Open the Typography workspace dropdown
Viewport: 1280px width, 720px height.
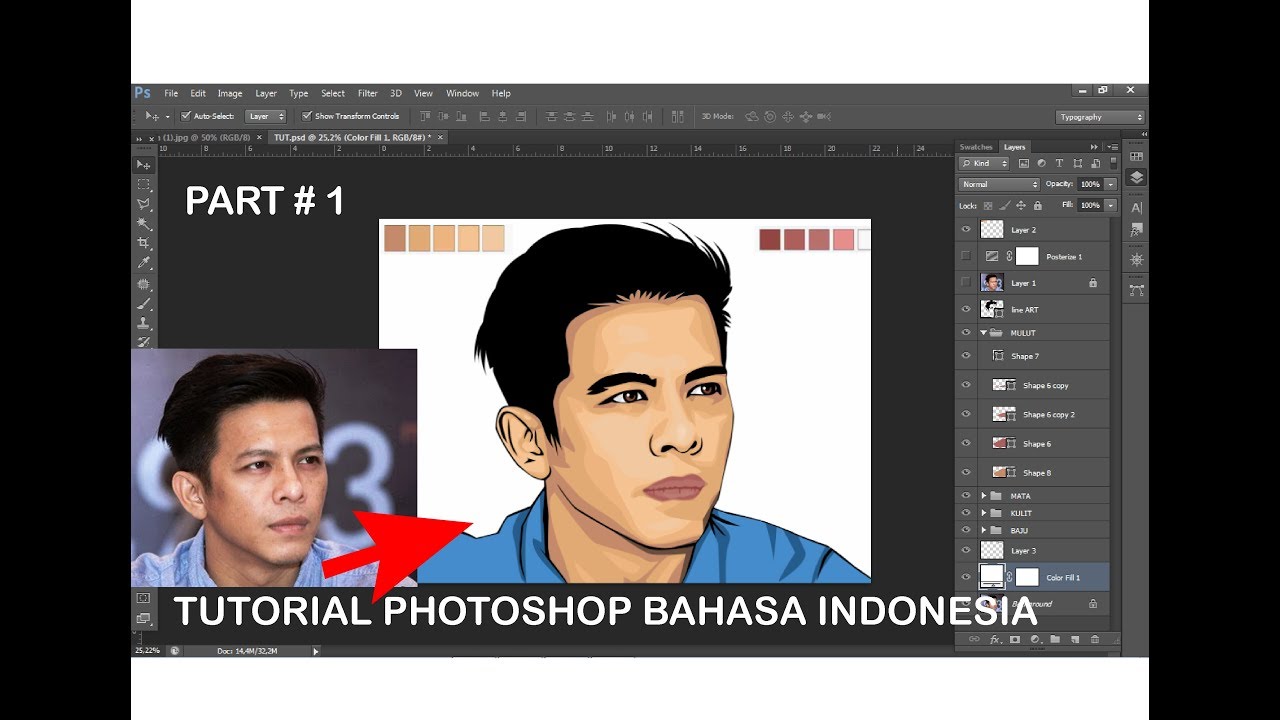(x=1100, y=117)
